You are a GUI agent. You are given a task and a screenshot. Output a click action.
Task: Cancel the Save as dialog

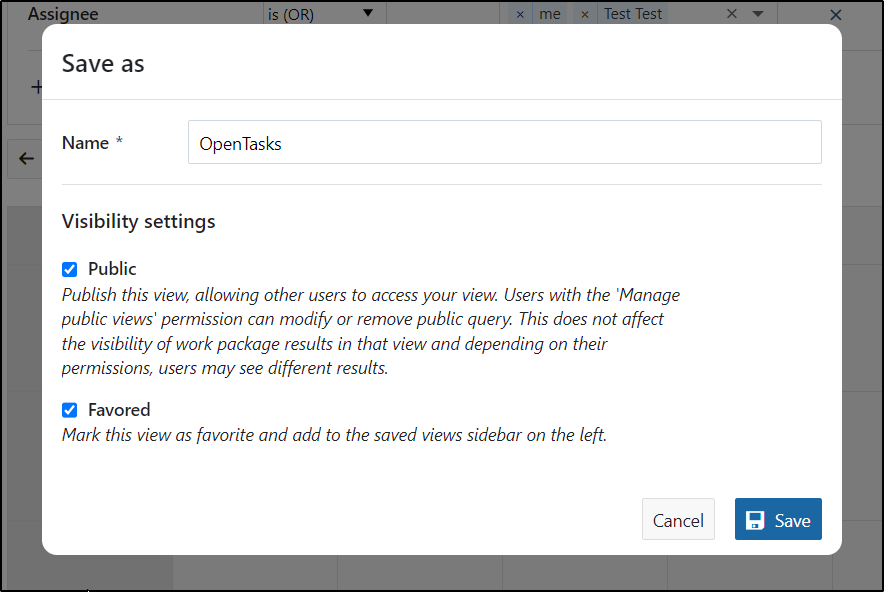point(678,519)
